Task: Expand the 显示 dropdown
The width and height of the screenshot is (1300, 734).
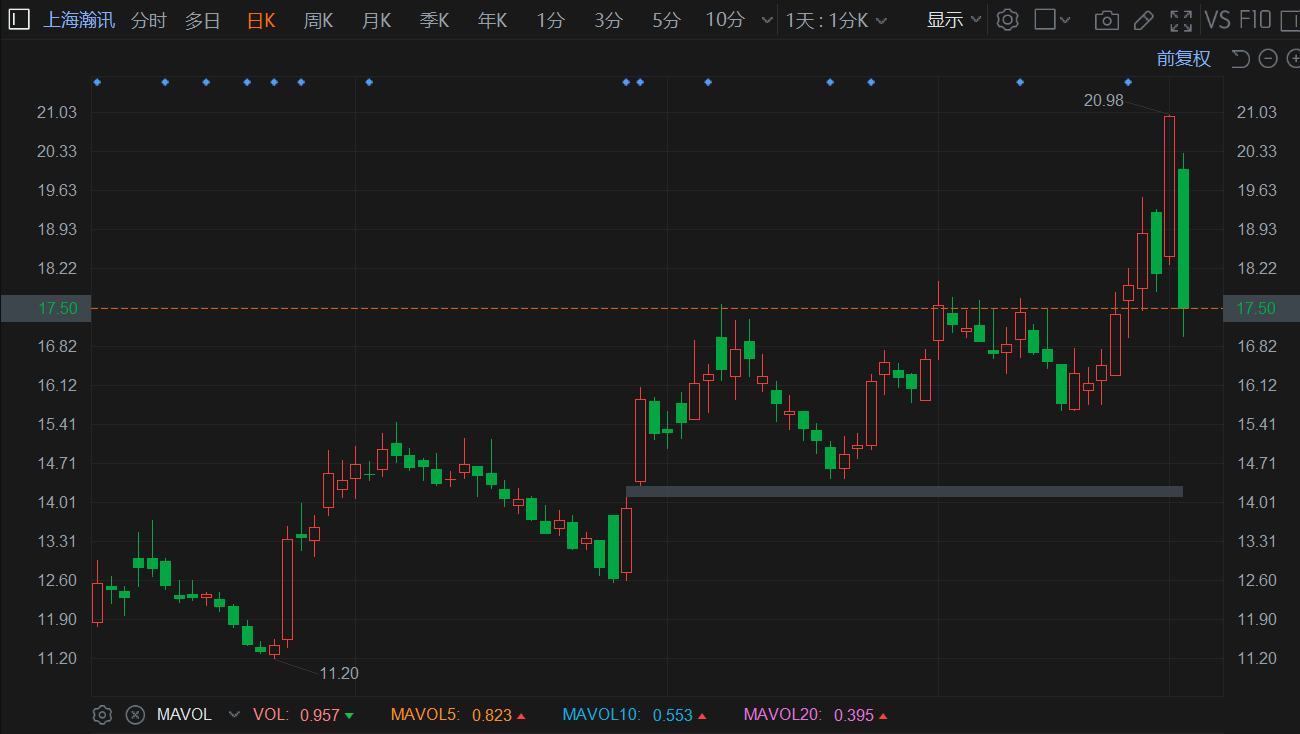Action: click(953, 20)
